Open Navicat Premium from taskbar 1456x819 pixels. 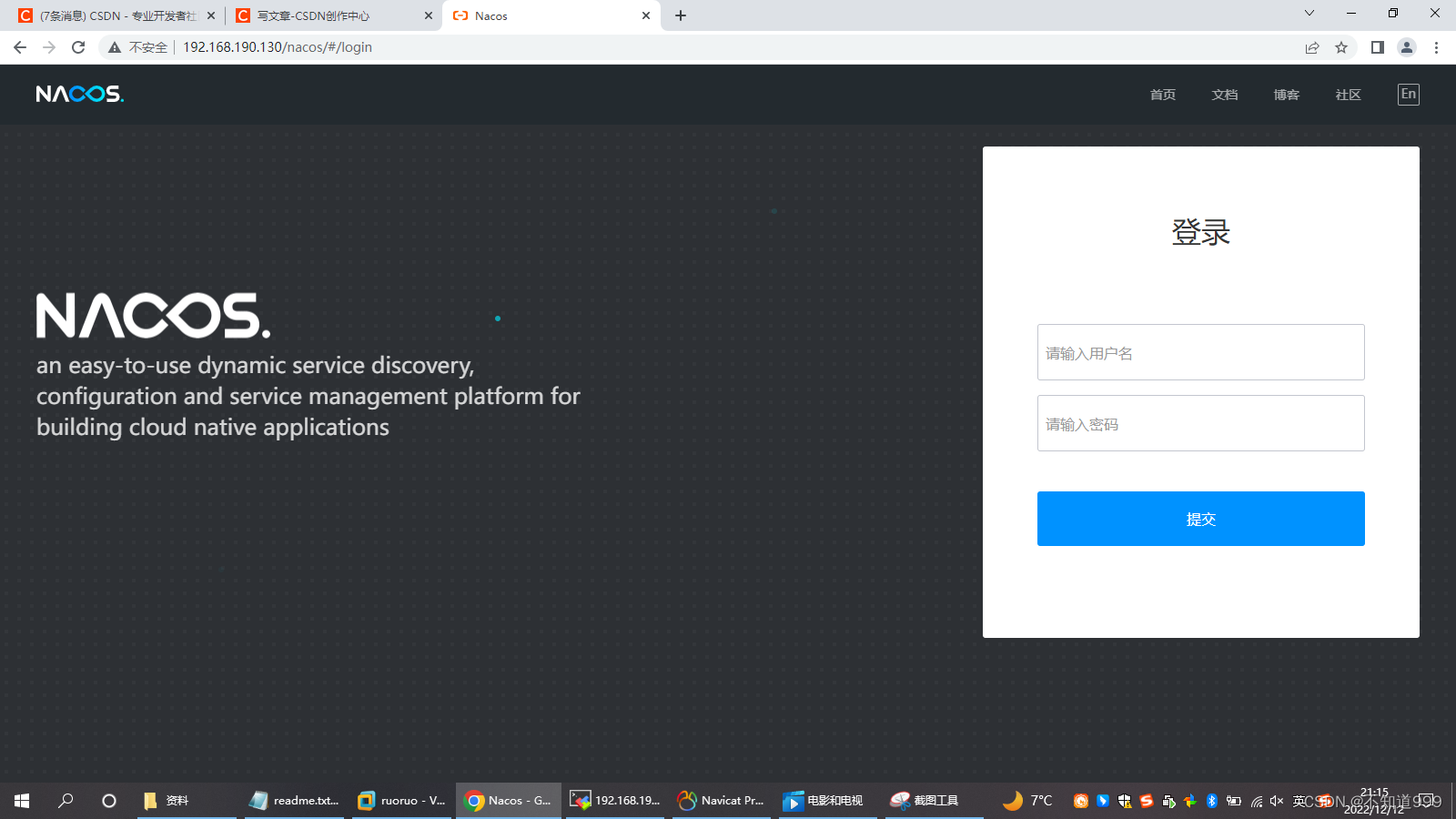coord(722,801)
